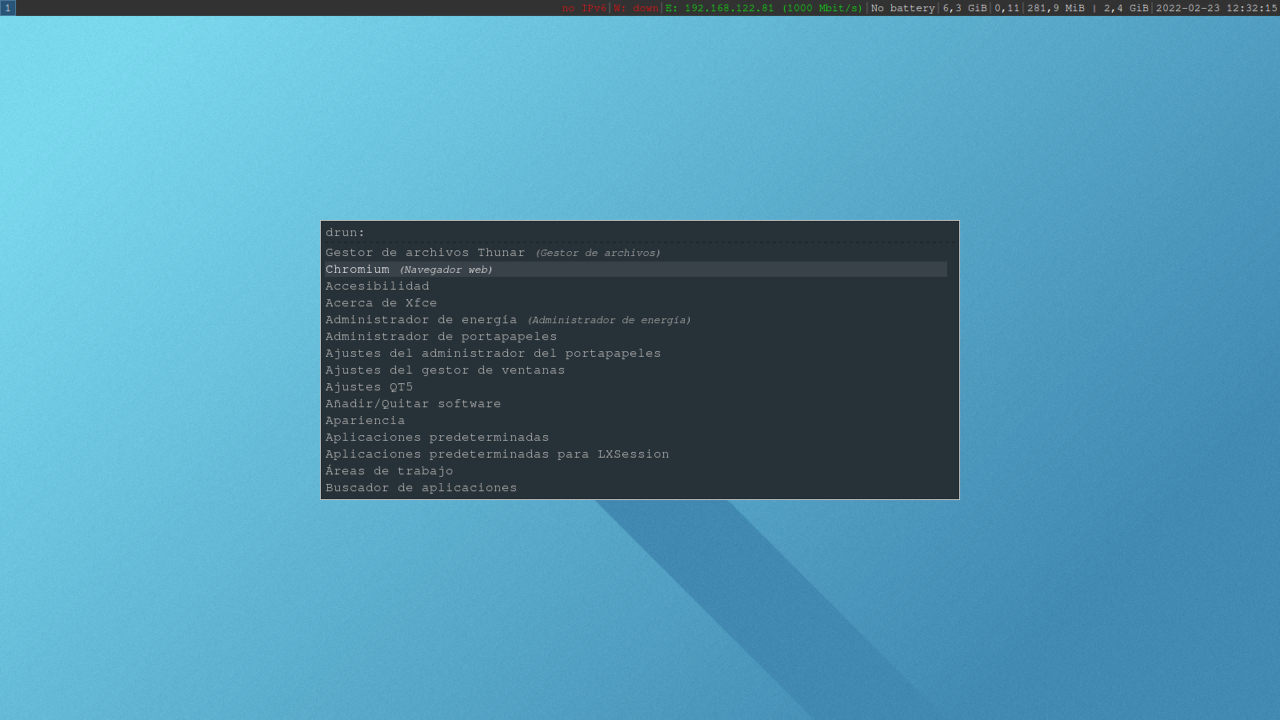Click the W: down wireless status

pos(636,8)
